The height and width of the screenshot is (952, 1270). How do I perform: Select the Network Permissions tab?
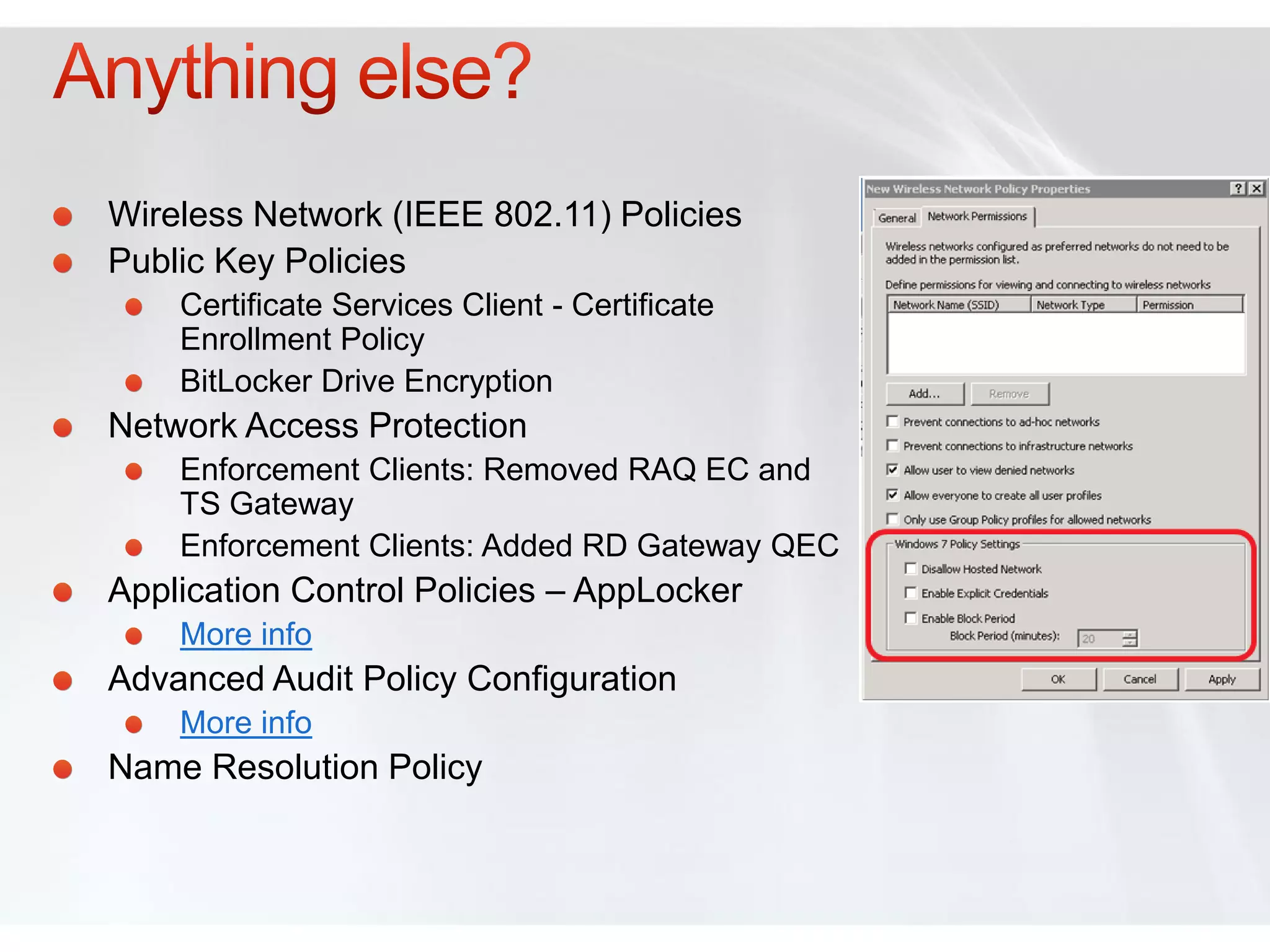point(977,216)
